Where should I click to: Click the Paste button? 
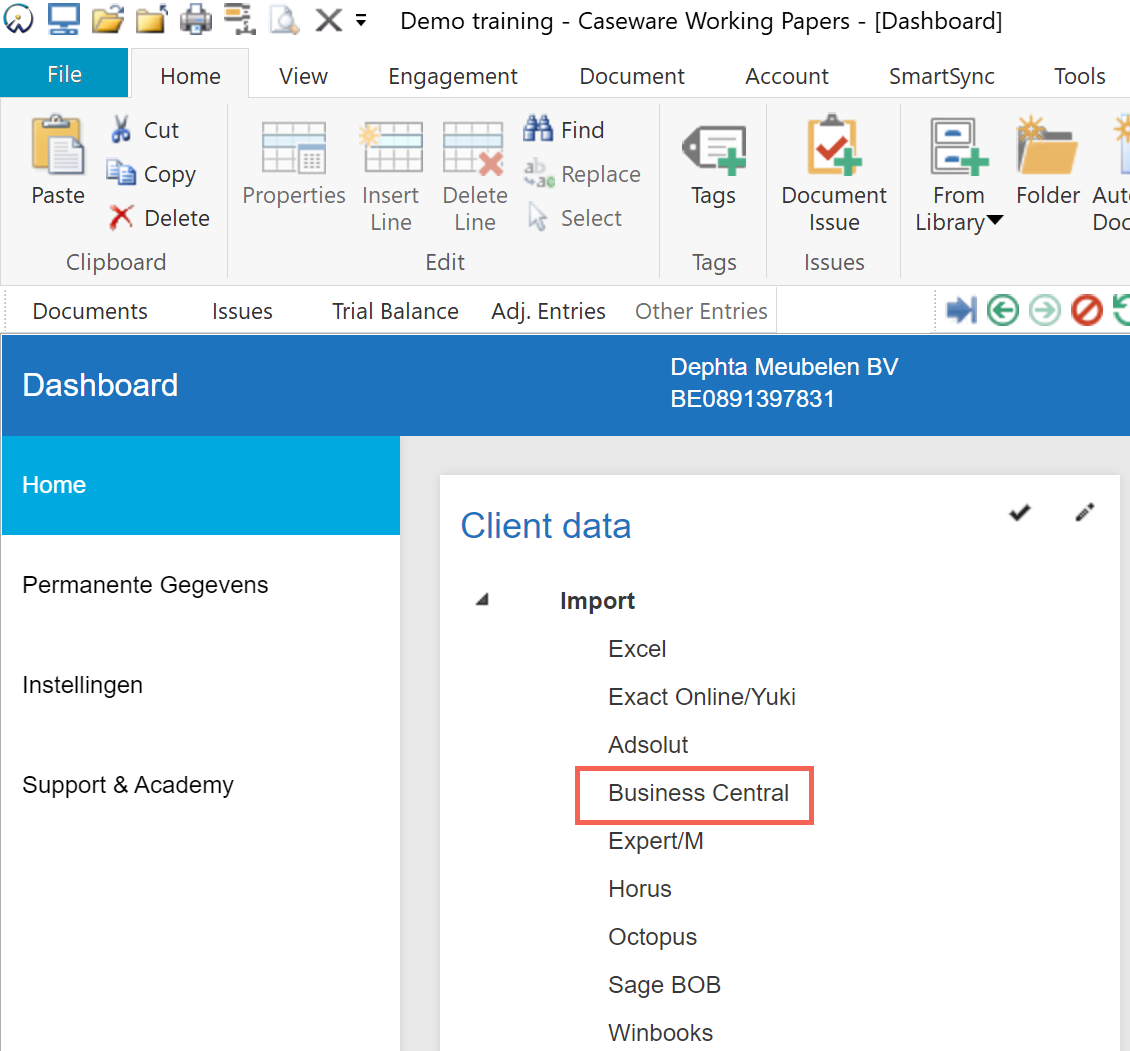tap(58, 161)
